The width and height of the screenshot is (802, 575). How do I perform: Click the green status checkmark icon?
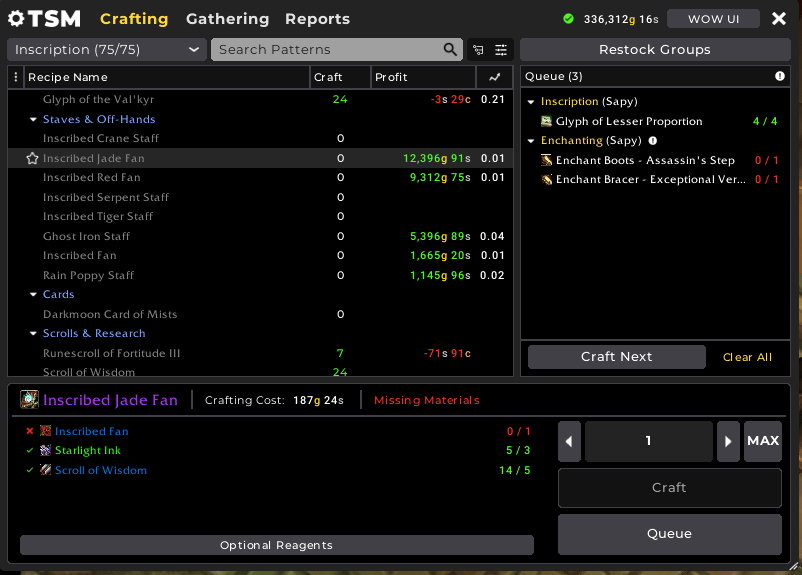pyautogui.click(x=568, y=19)
